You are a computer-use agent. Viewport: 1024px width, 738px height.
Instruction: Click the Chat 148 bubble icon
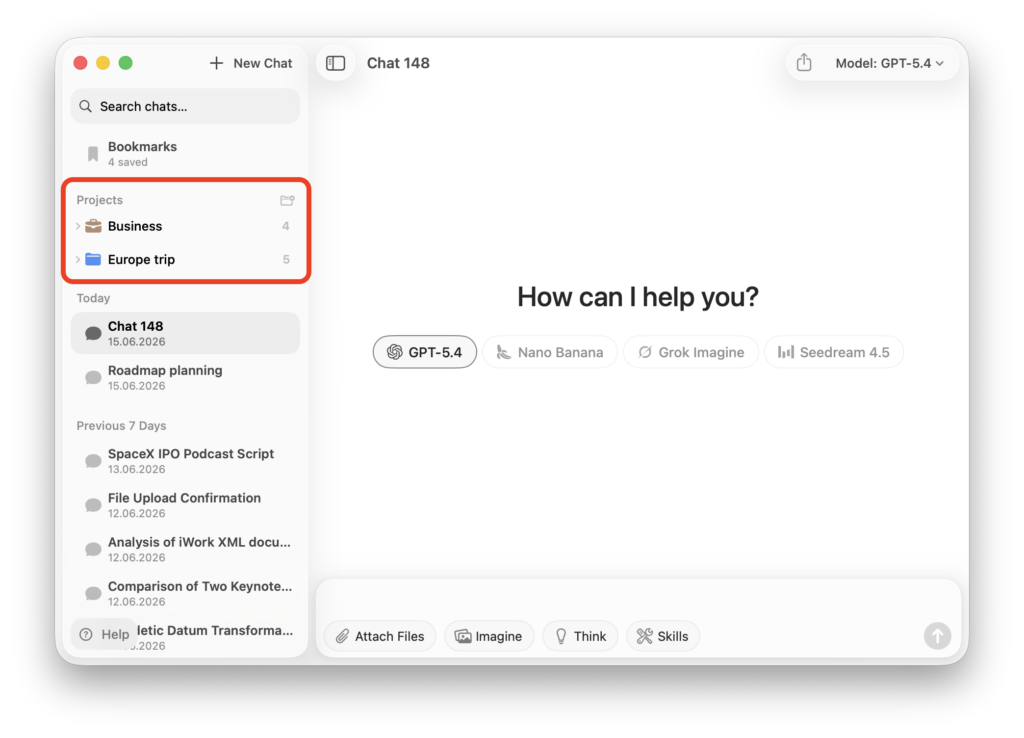[93, 333]
